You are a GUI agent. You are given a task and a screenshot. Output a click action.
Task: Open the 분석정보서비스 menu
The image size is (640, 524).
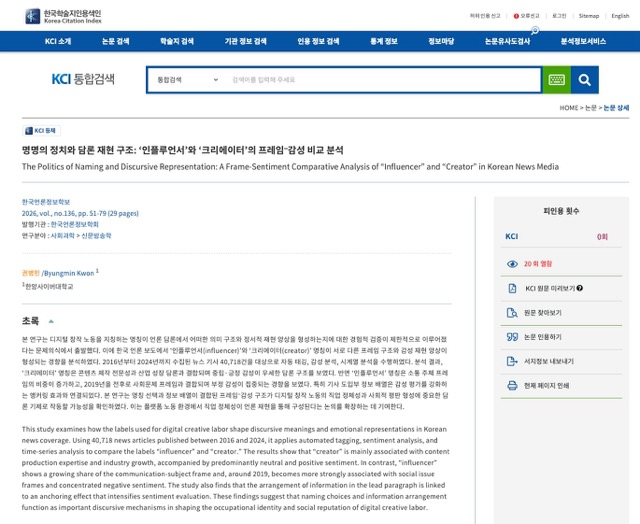click(583, 41)
